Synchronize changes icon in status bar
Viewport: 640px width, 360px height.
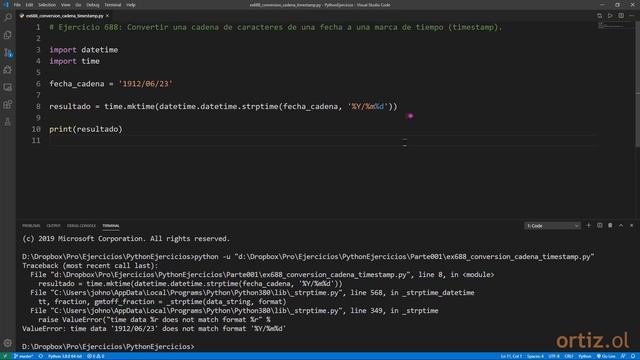click(40, 356)
